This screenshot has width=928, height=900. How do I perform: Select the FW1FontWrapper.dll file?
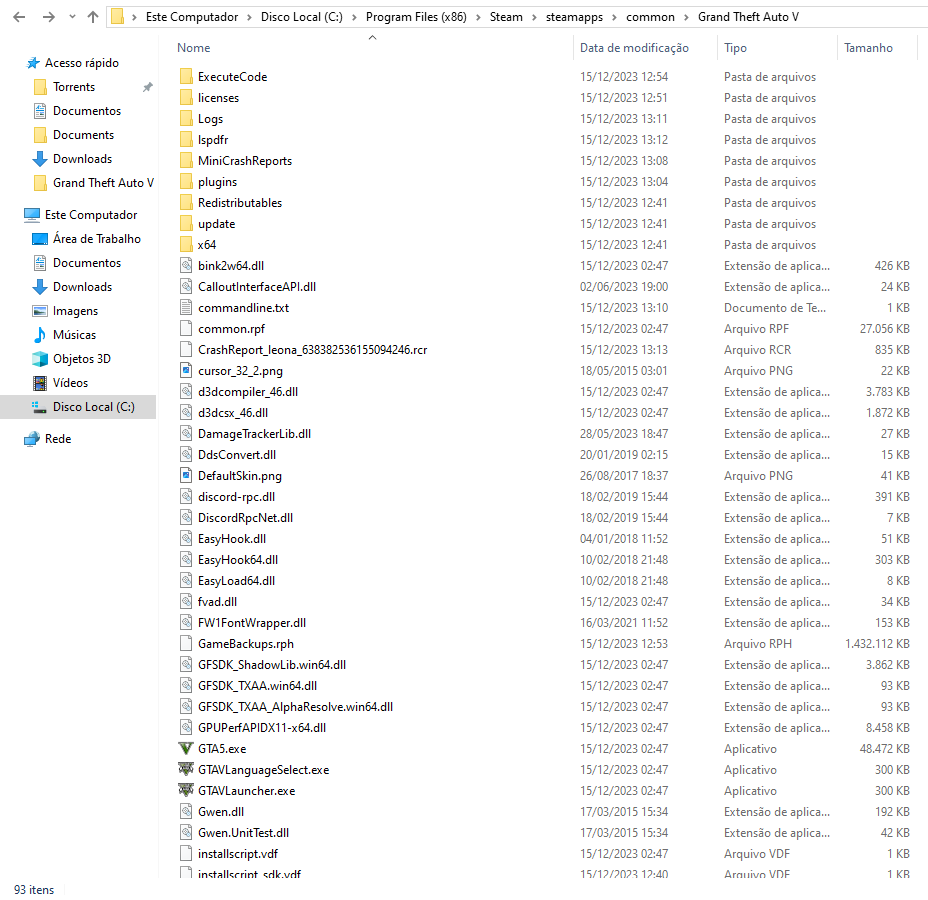click(x=252, y=623)
